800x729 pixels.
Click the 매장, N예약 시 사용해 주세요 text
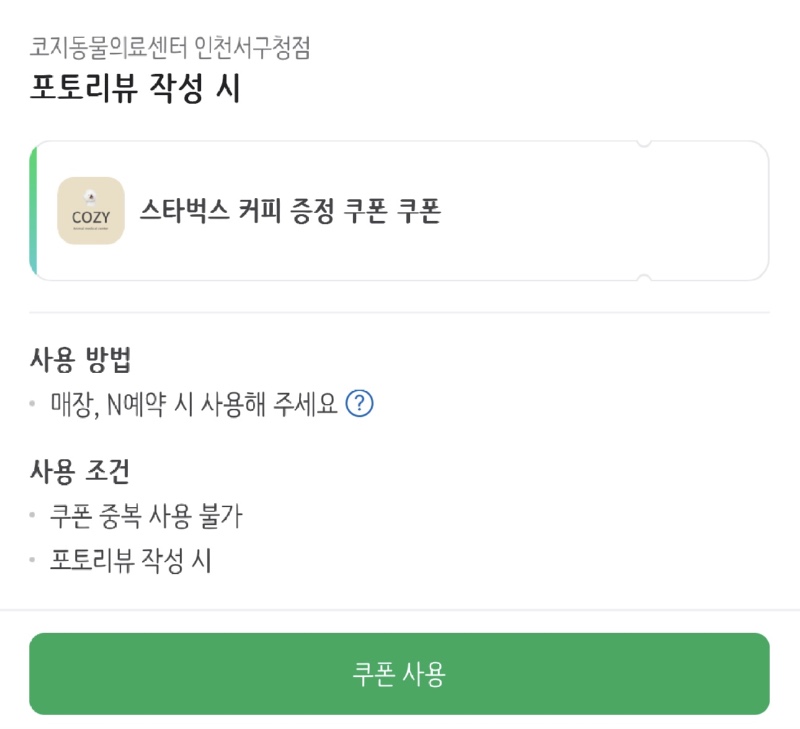click(194, 404)
